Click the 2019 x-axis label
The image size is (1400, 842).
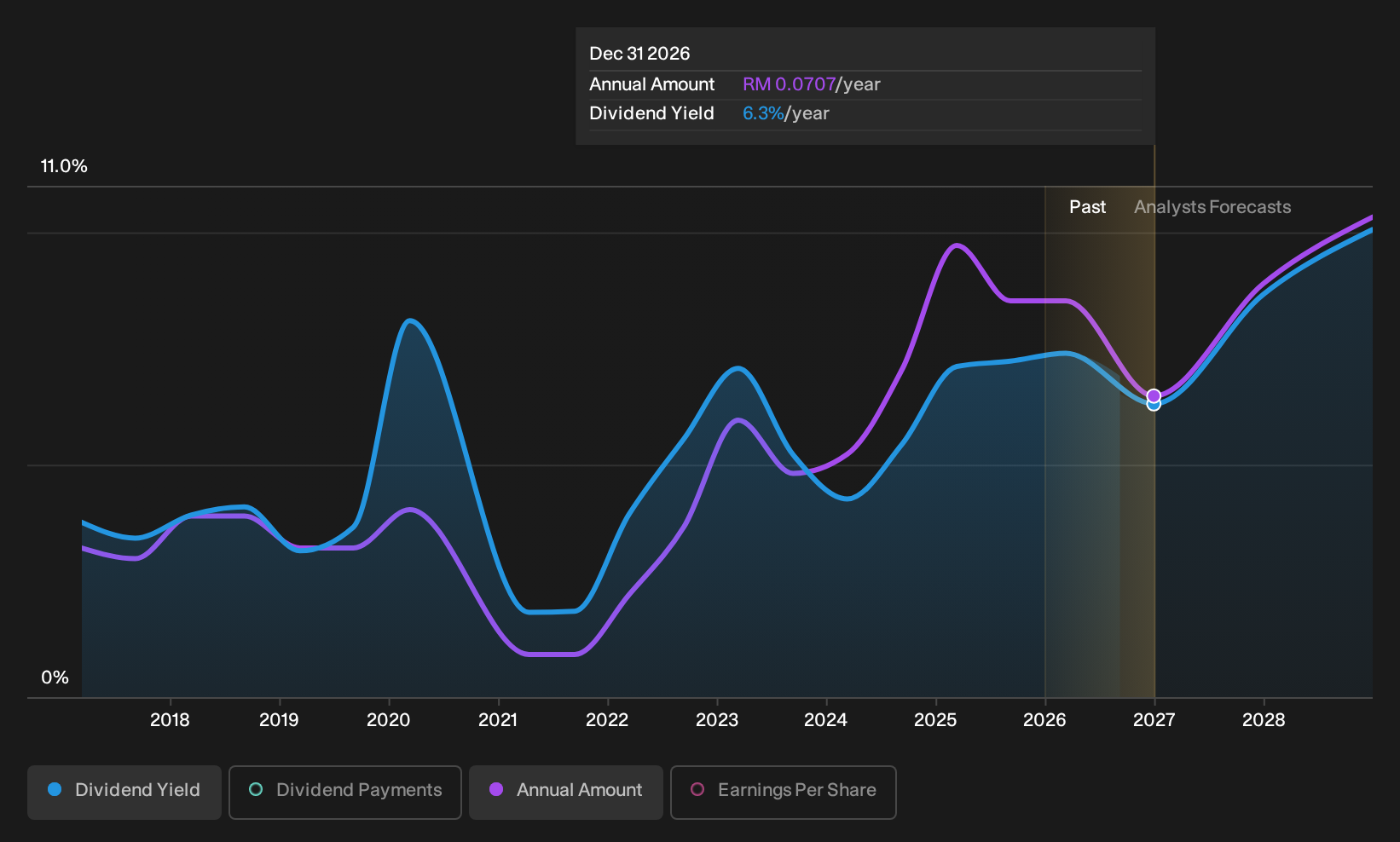coord(279,720)
